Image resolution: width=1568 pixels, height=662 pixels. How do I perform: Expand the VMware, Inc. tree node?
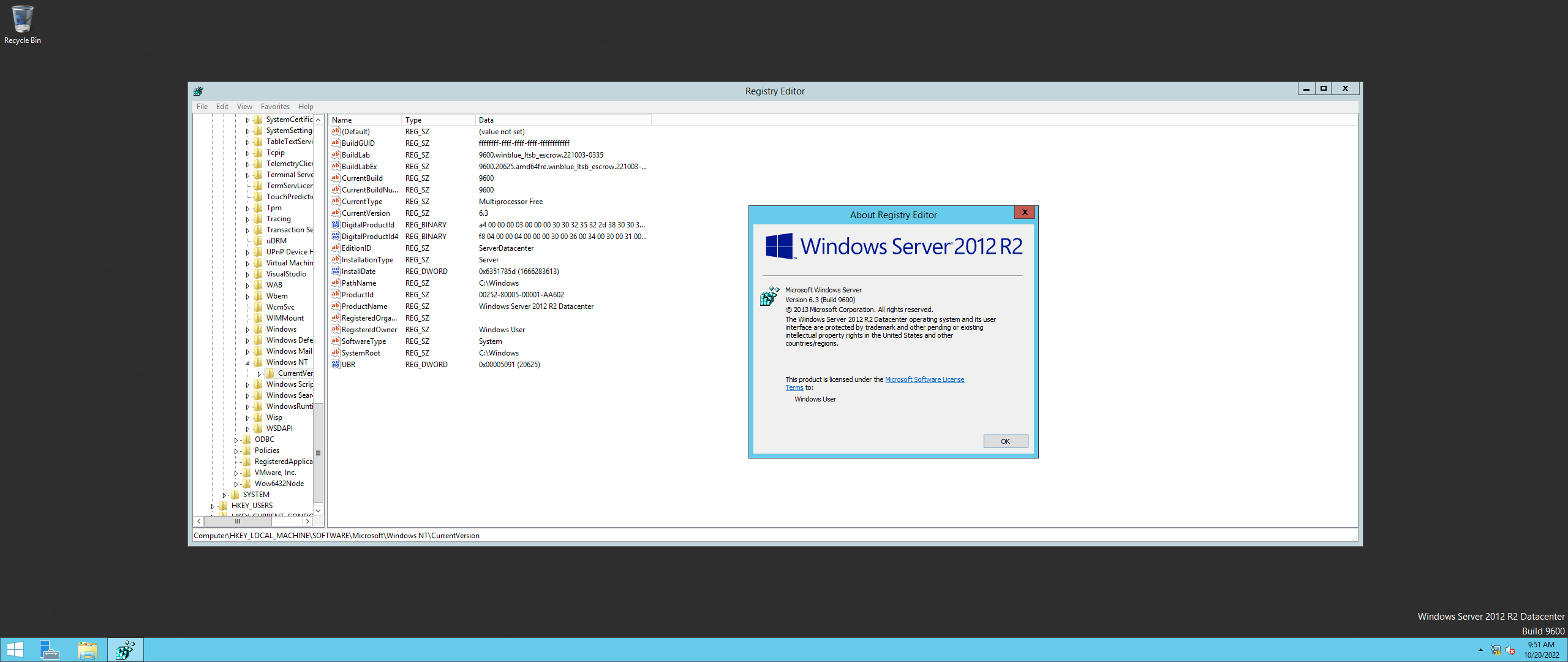point(236,473)
